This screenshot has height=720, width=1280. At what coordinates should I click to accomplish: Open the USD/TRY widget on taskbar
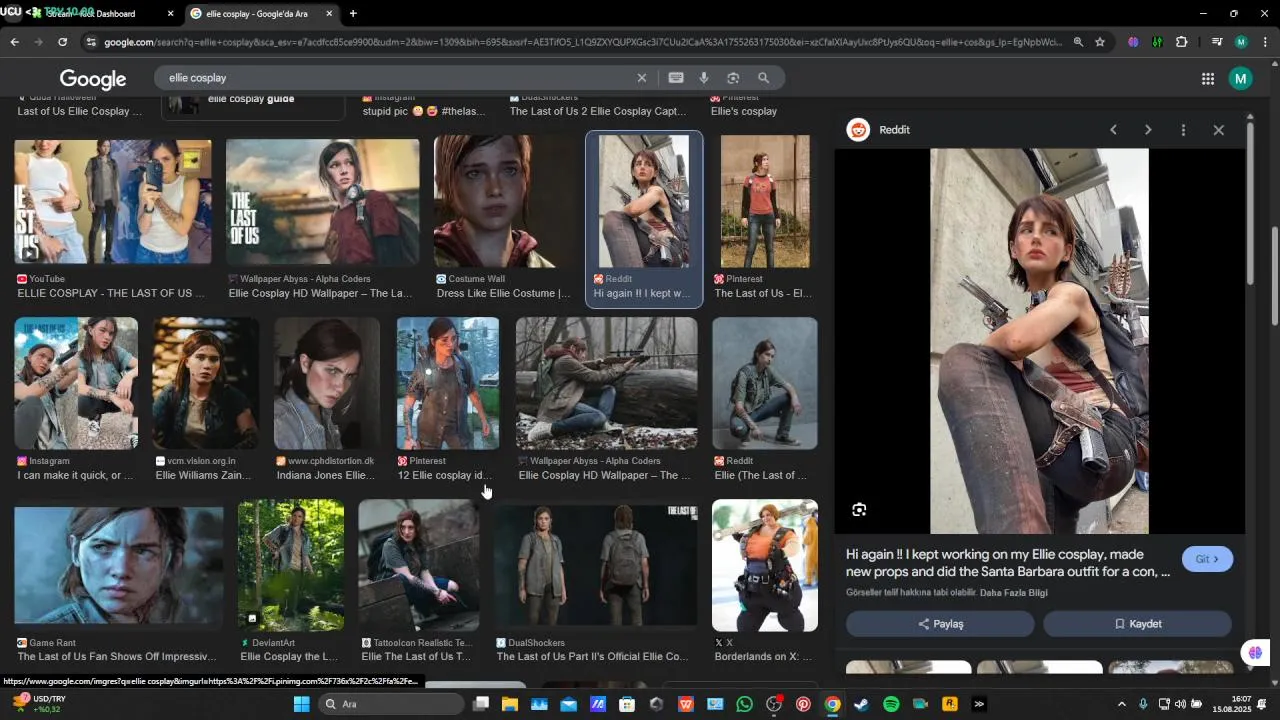[40, 704]
